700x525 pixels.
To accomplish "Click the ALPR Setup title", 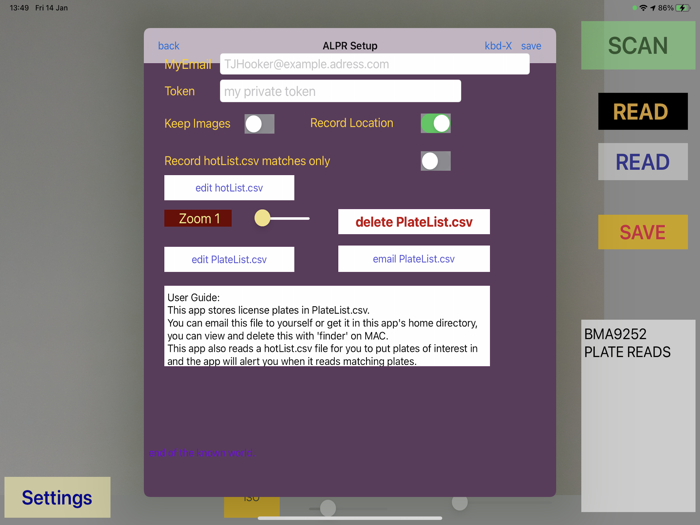I will coord(350,46).
